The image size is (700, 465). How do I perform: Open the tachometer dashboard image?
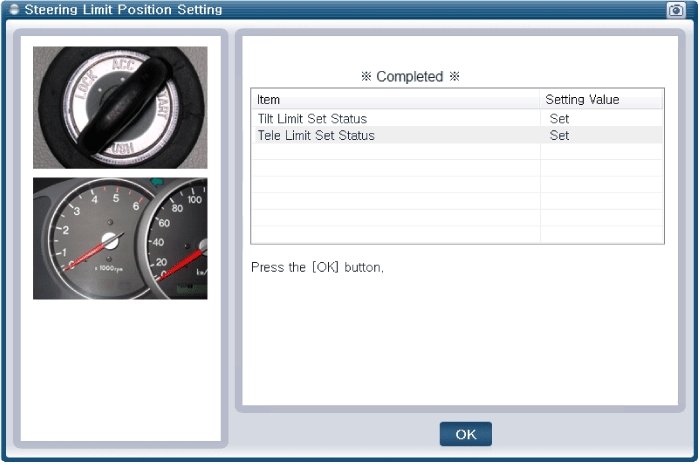pyautogui.click(x=120, y=239)
